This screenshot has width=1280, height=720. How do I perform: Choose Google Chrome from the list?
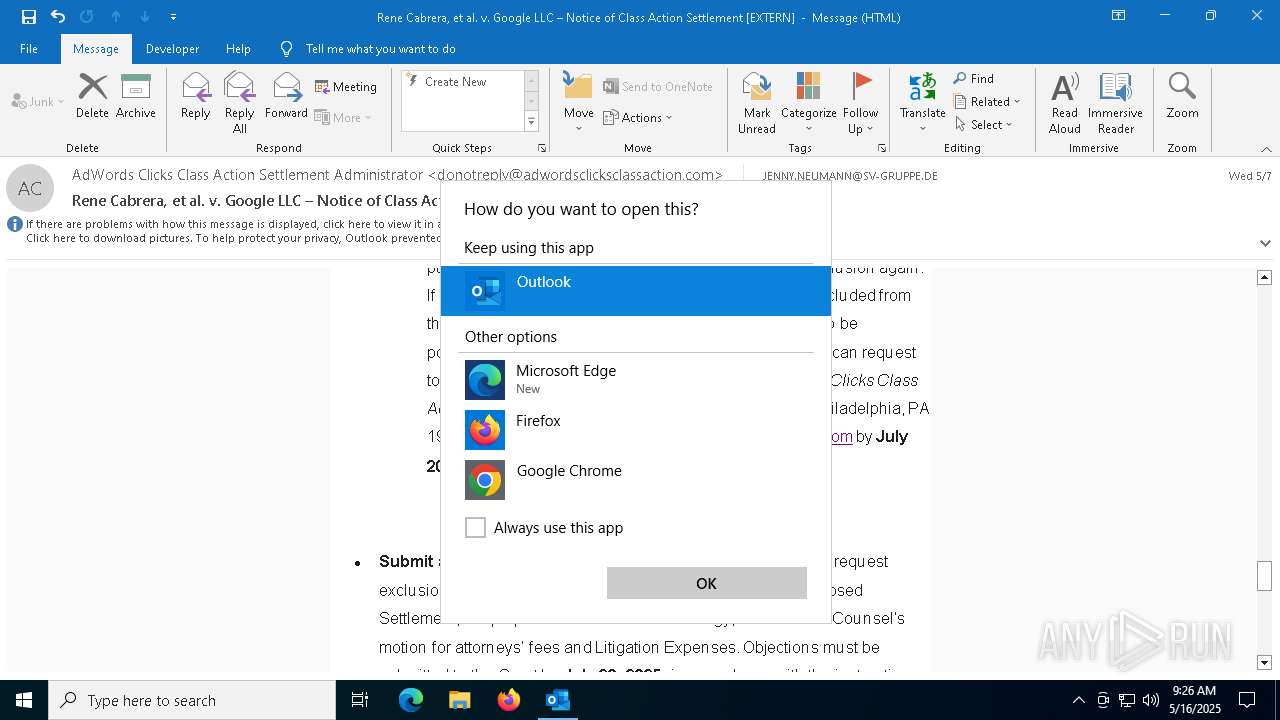636,480
